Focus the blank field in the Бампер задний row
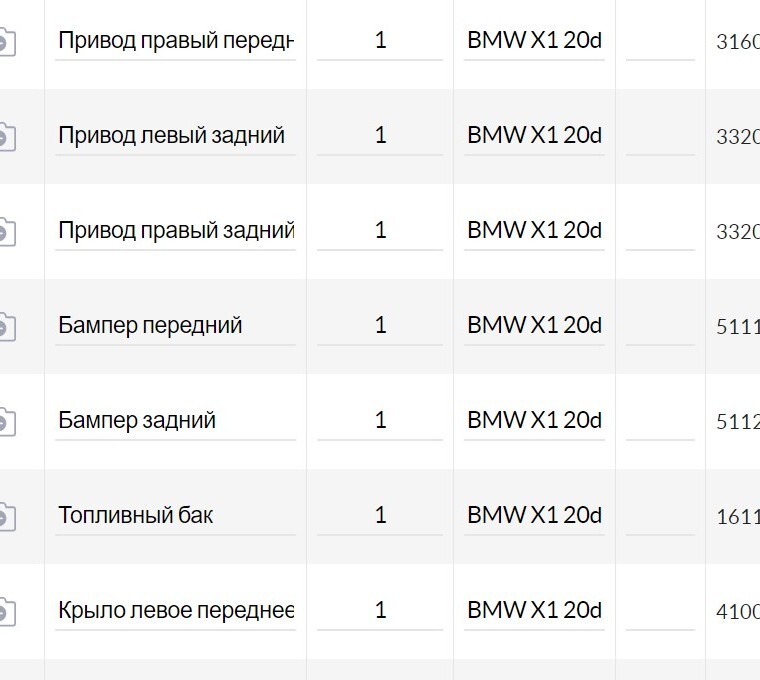Screen dimensions: 760x680 660,421
